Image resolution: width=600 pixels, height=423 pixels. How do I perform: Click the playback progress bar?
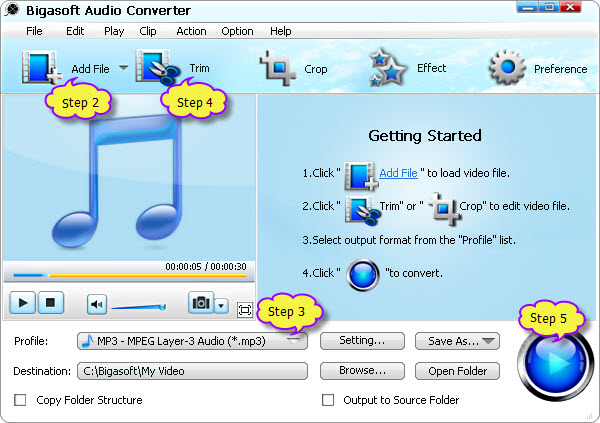coord(129,275)
